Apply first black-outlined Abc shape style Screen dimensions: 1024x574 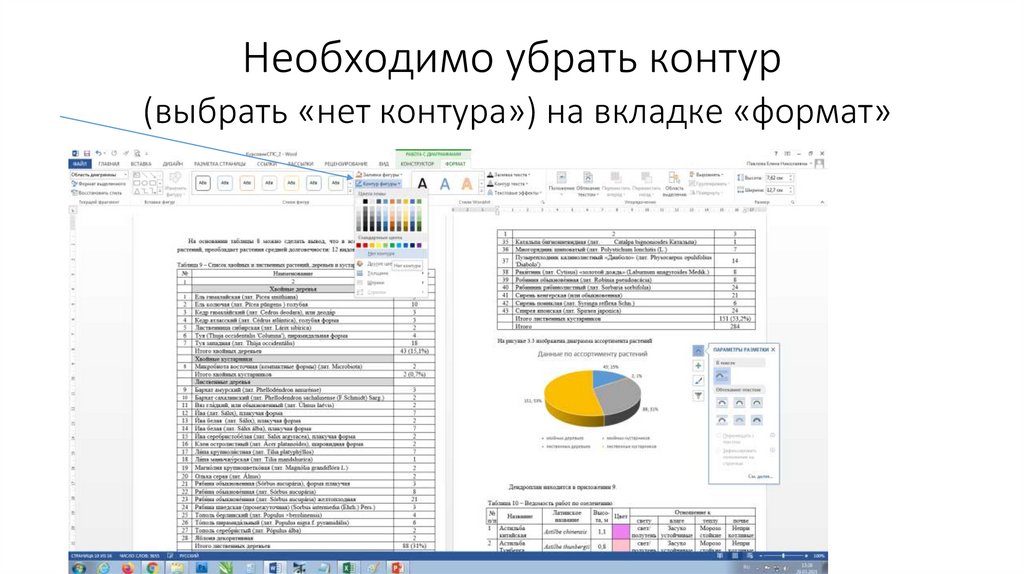[203, 183]
